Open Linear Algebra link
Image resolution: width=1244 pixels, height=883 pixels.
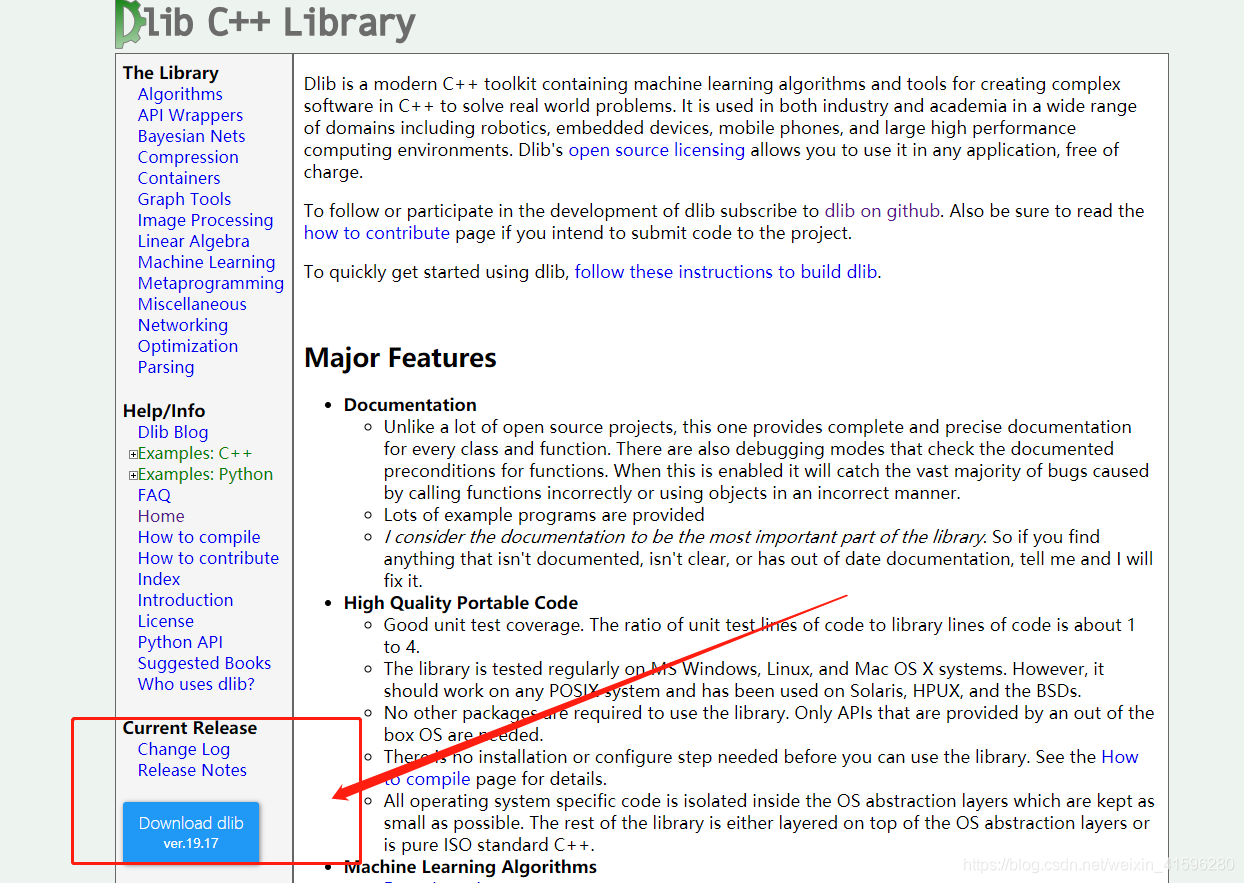click(x=194, y=241)
